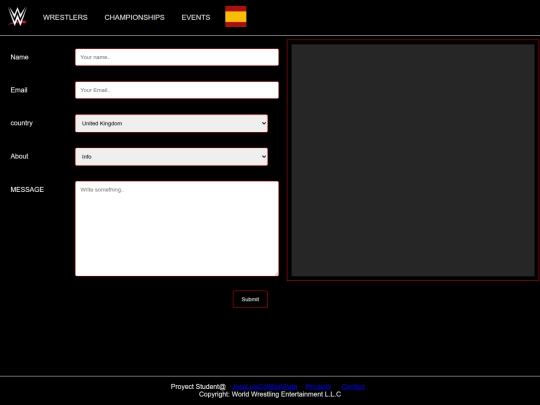Click the MESSAGE field label
The image size is (540, 405).
pyautogui.click(x=27, y=189)
